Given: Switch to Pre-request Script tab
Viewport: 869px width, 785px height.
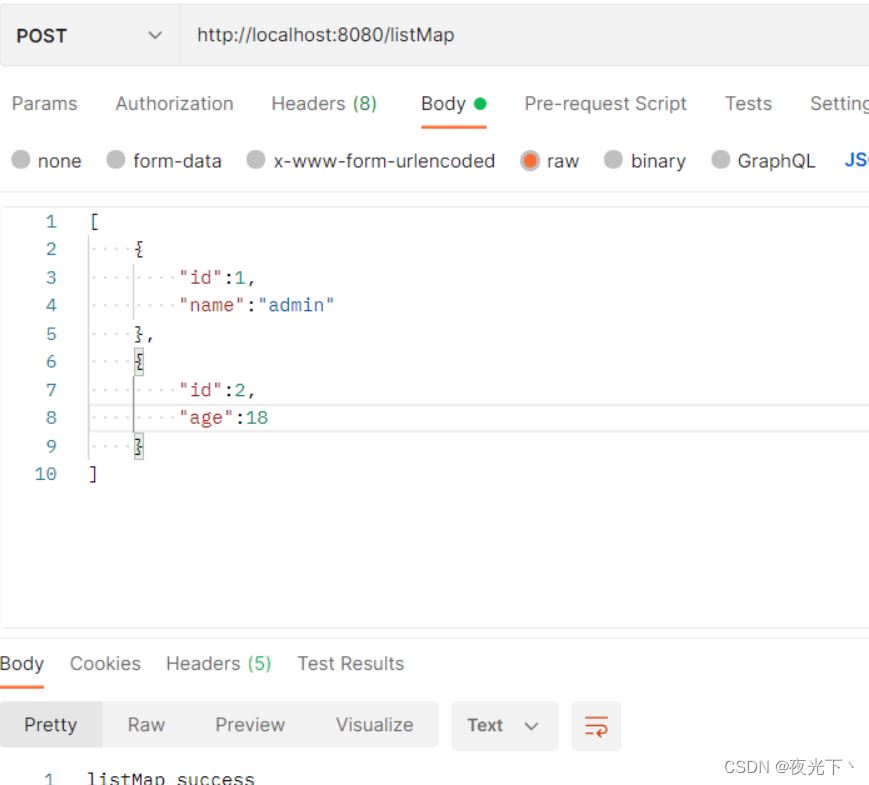Looking at the screenshot, I should [605, 104].
